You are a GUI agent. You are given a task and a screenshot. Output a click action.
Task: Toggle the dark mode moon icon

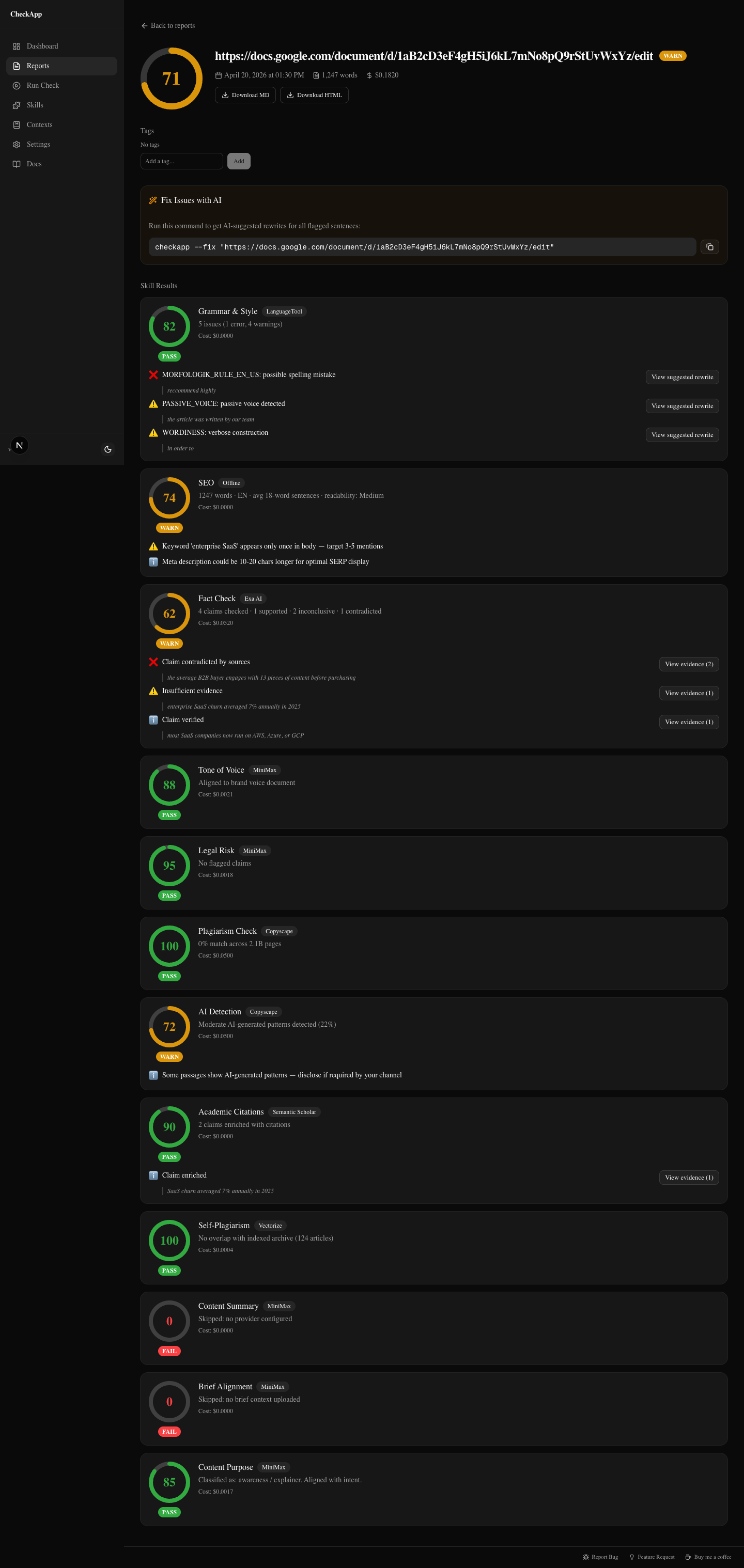point(108,449)
